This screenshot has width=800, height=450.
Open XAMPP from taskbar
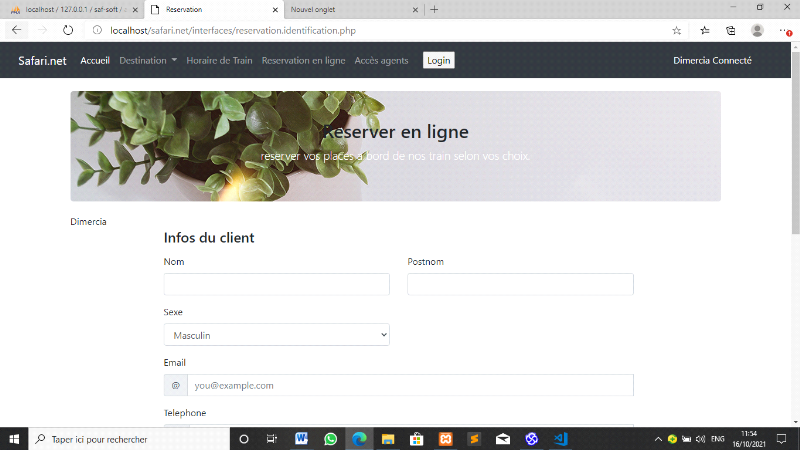(x=445, y=439)
